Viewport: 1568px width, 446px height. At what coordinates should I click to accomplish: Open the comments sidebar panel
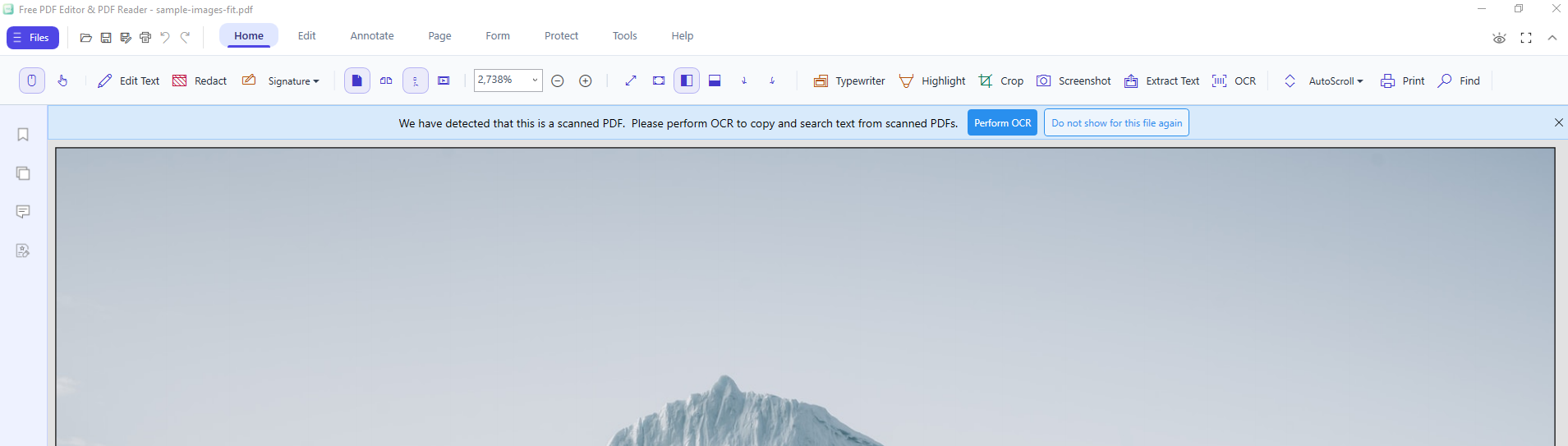tap(23, 212)
